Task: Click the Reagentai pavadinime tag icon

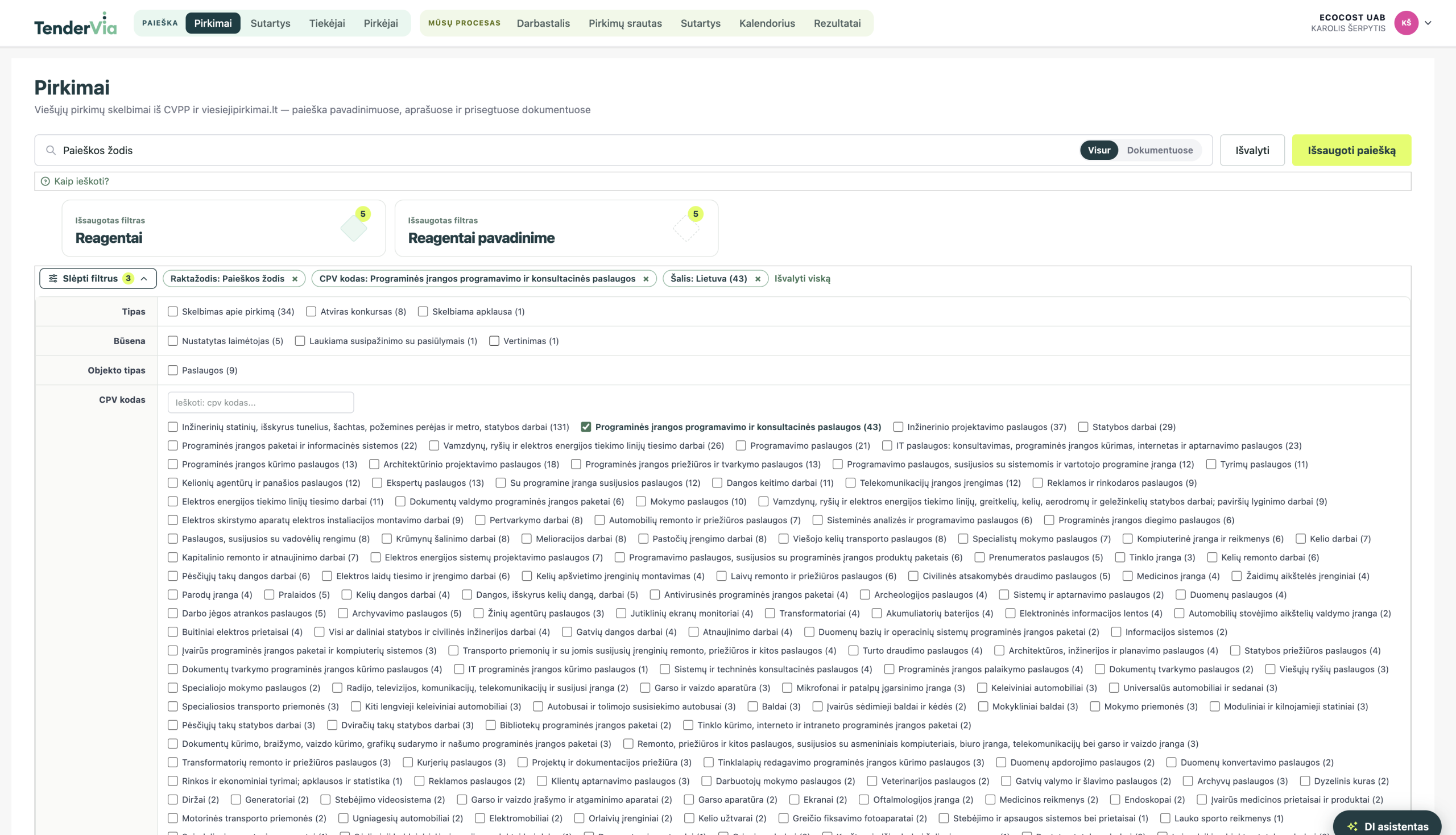Action: coord(686,228)
